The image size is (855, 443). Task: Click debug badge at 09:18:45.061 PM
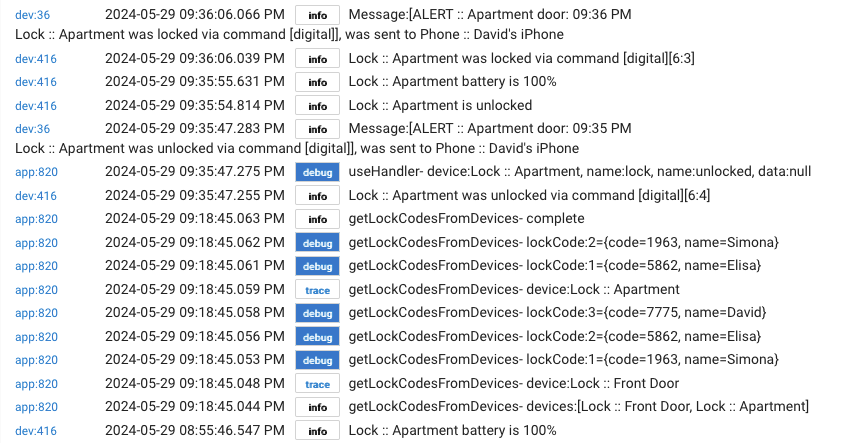click(317, 266)
